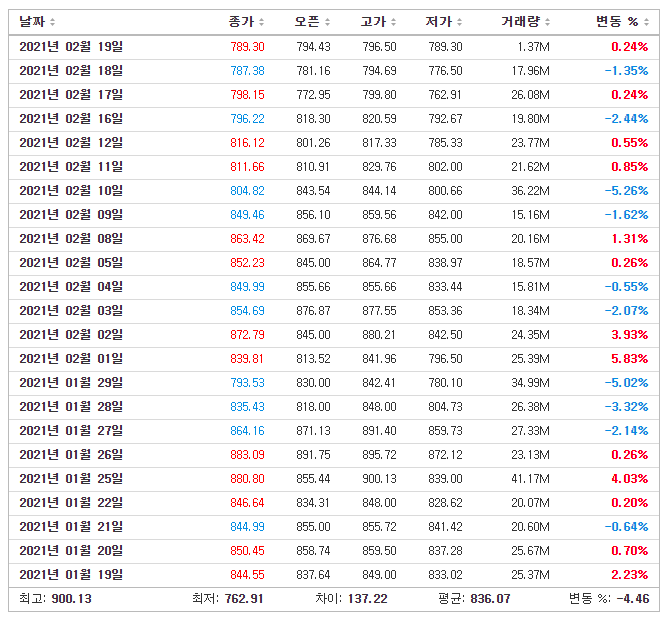Select the 오픈 column header label
The width and height of the screenshot is (667, 620).
click(307, 21)
